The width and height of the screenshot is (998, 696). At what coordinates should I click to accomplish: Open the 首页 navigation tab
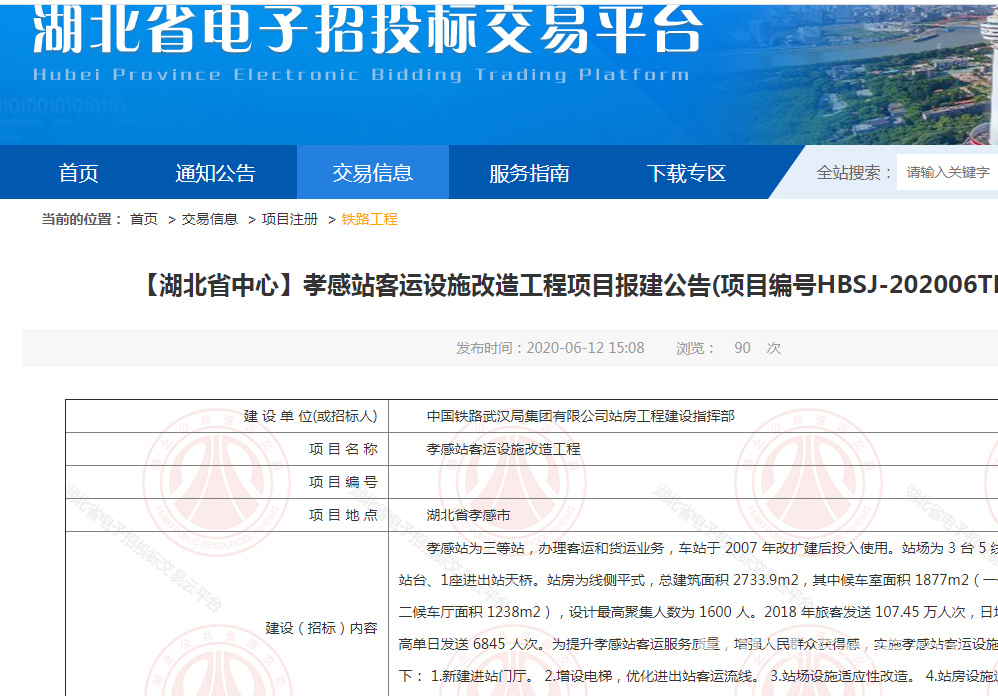point(78,173)
